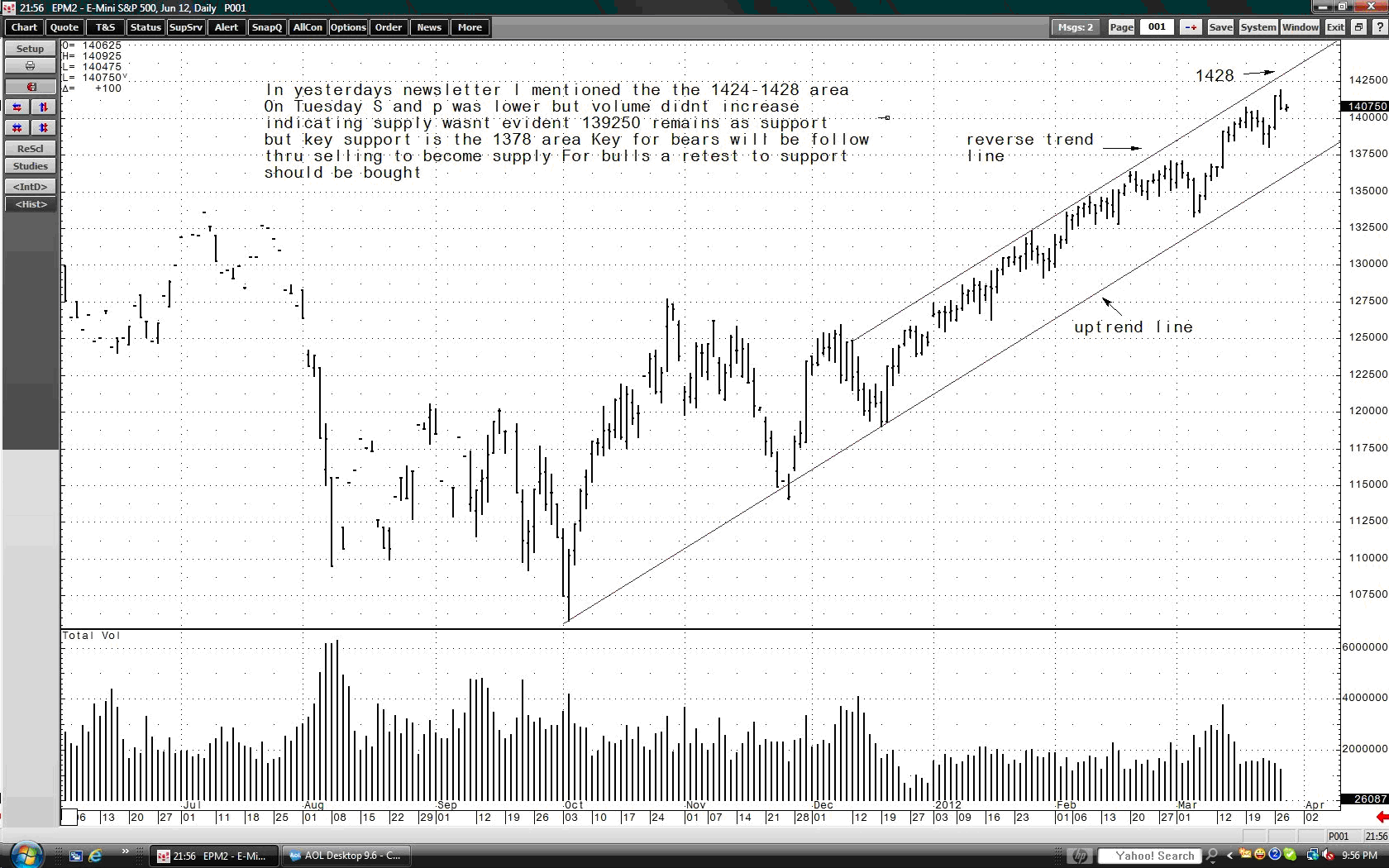Click the '1428' annotation label
Viewport: 1389px width, 868px height.
tap(1215, 76)
